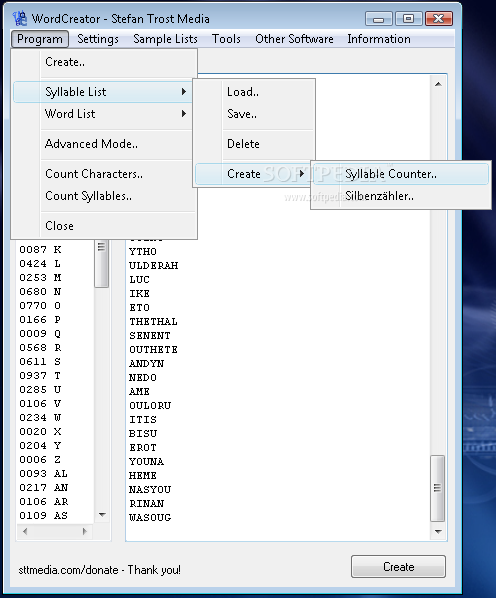Click the word LUC

pyautogui.click(x=139, y=280)
